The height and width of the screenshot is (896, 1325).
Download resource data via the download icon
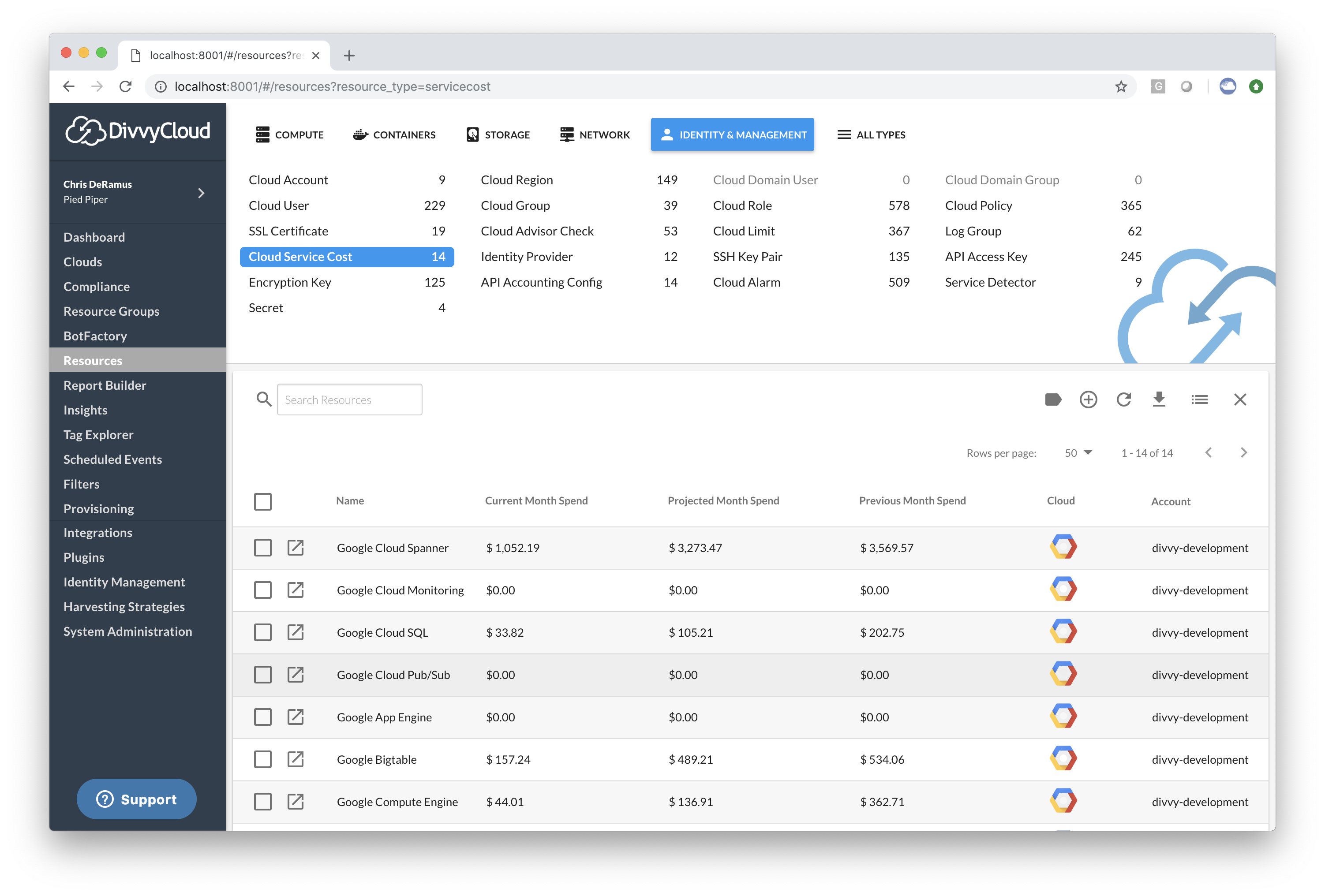tap(1159, 399)
